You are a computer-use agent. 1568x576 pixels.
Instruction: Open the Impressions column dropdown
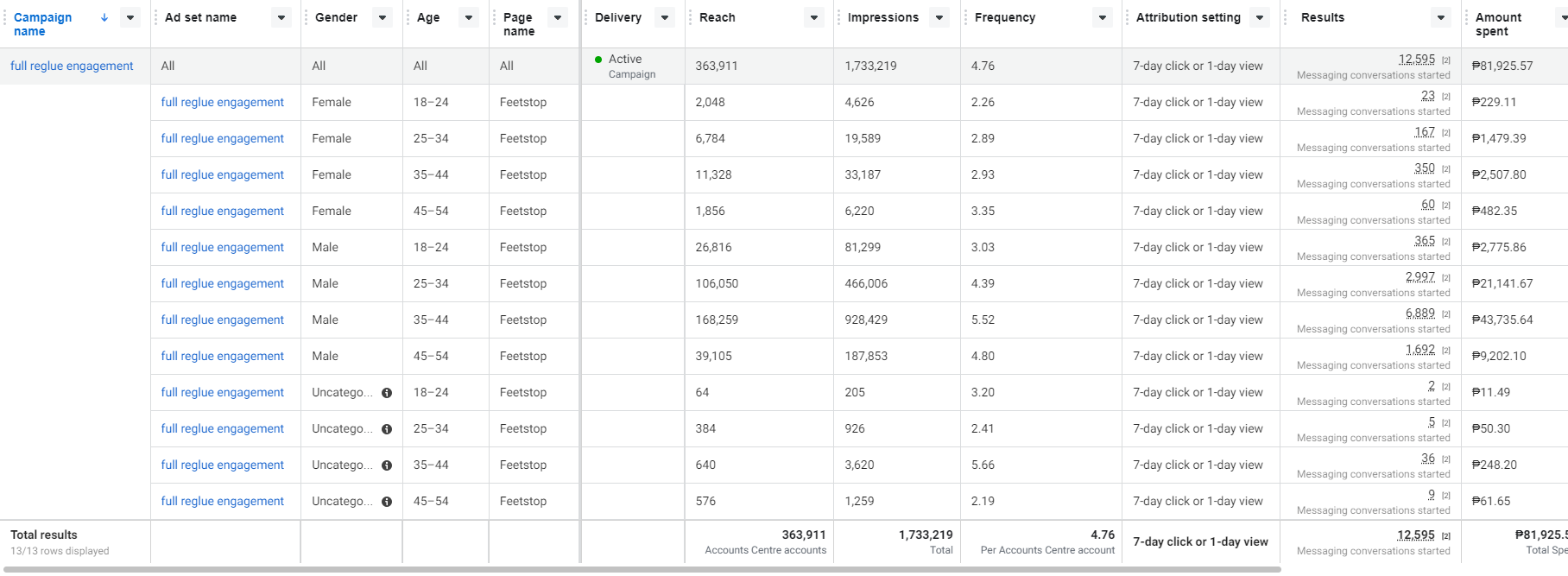(939, 17)
